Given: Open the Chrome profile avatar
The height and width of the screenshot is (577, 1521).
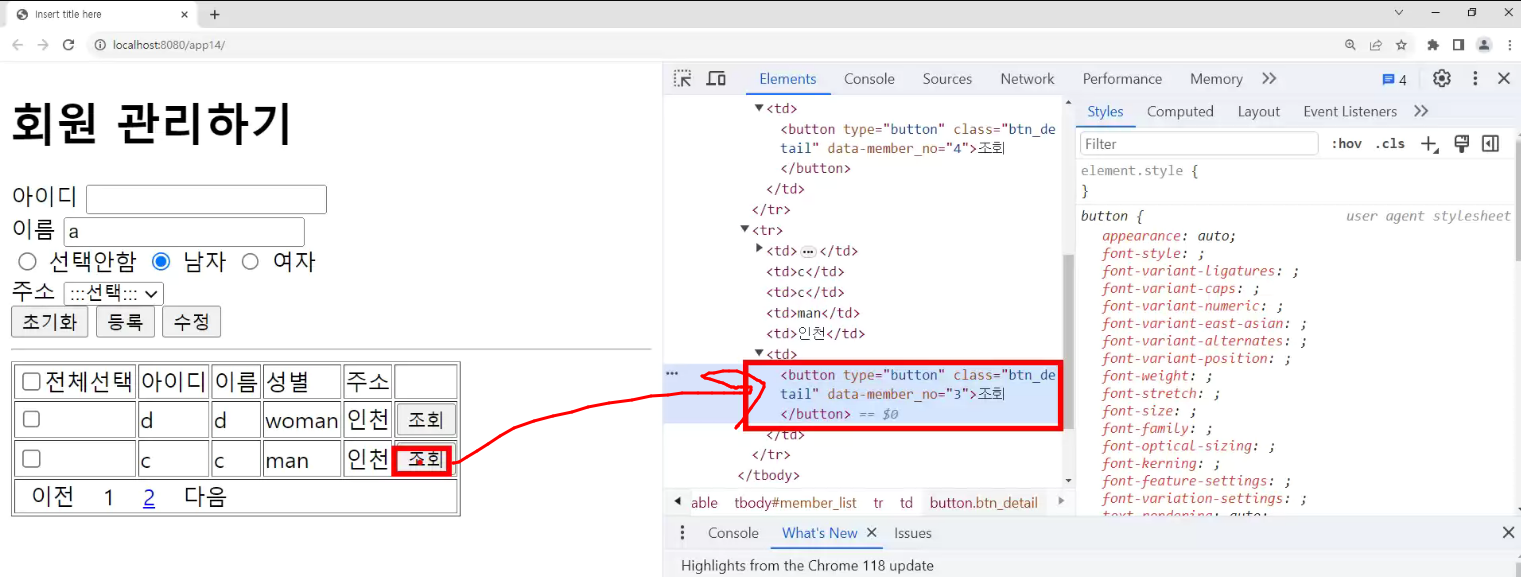Looking at the screenshot, I should pyautogui.click(x=1484, y=45).
